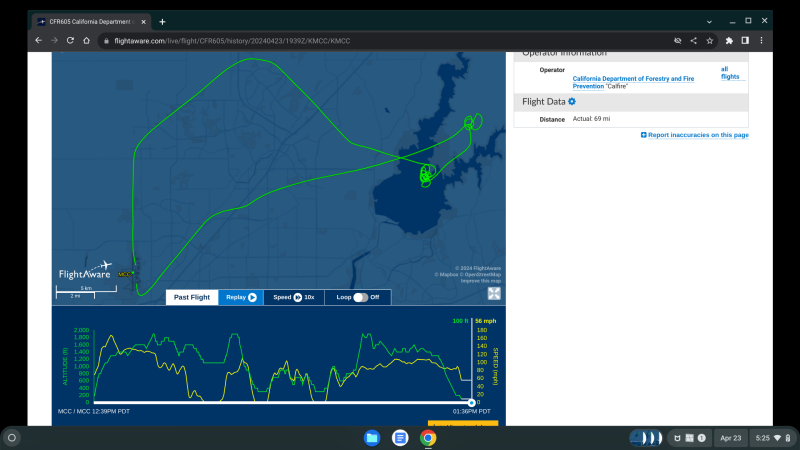Select the Past Flight tab
Image resolution: width=800 pixels, height=450 pixels.
click(x=192, y=297)
